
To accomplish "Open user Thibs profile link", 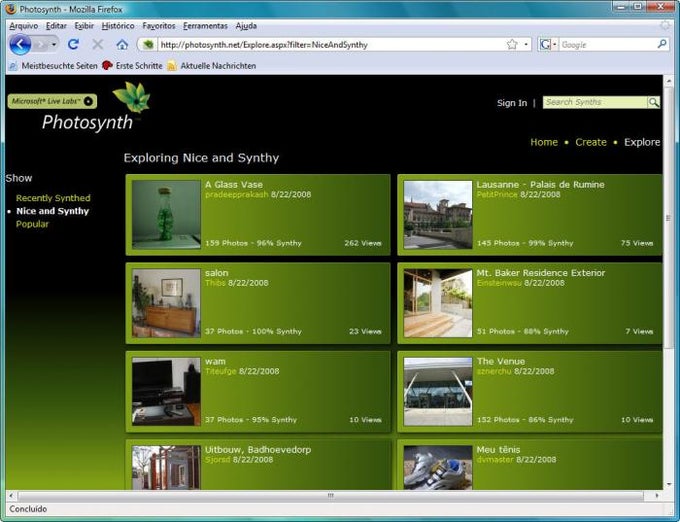I will (x=215, y=283).
